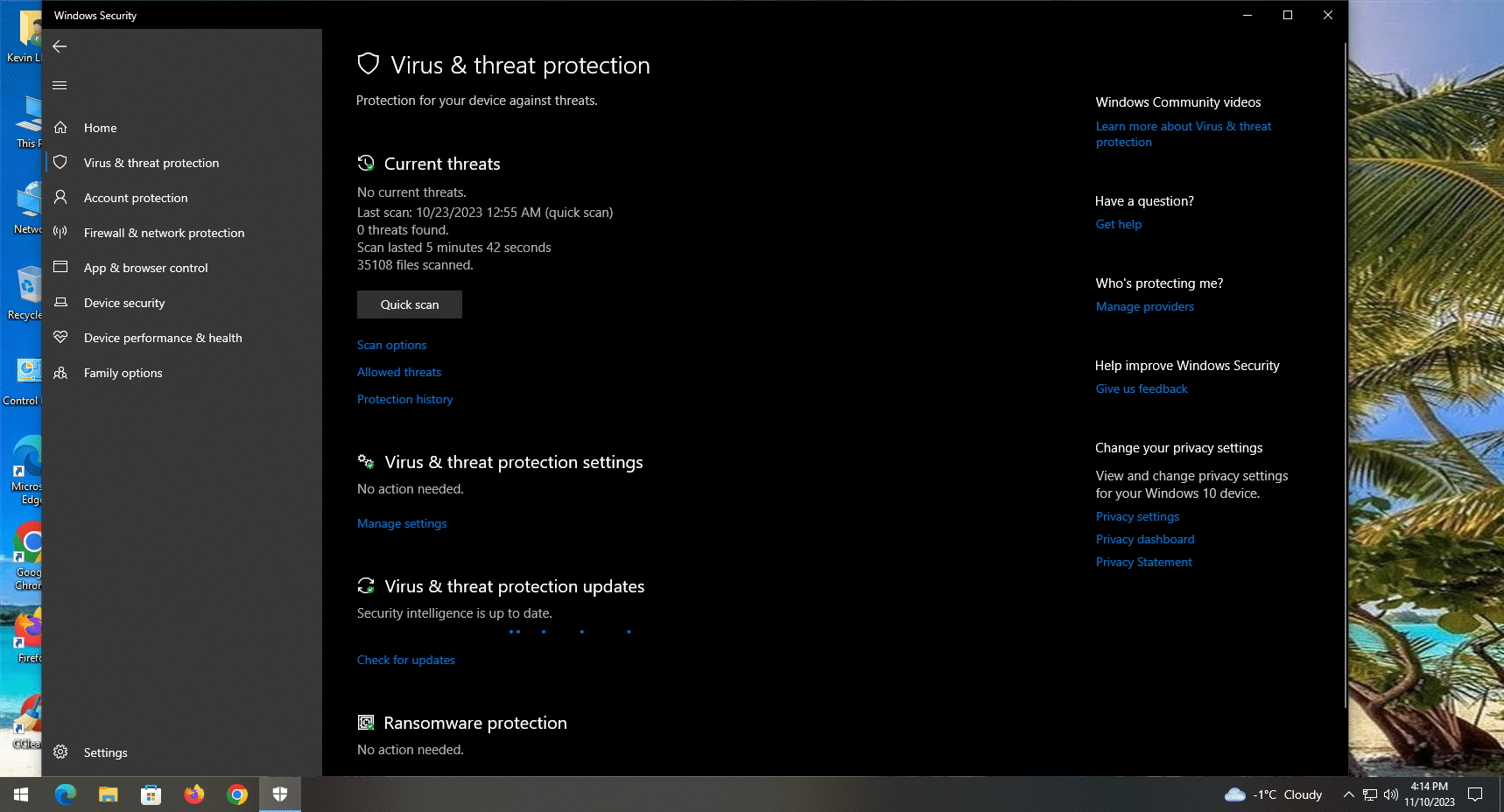1504x812 pixels.
Task: Click the Device performance heart icon
Action: 60,338
